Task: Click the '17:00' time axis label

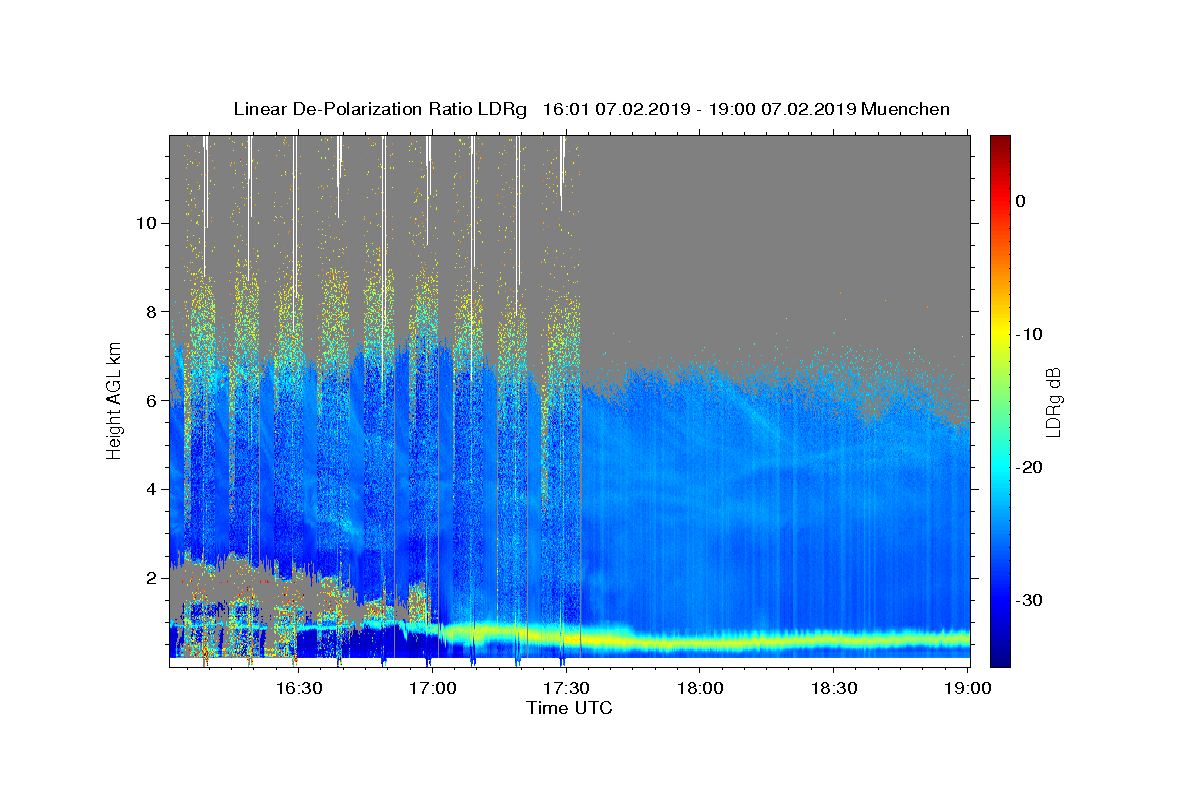Action: [x=432, y=688]
